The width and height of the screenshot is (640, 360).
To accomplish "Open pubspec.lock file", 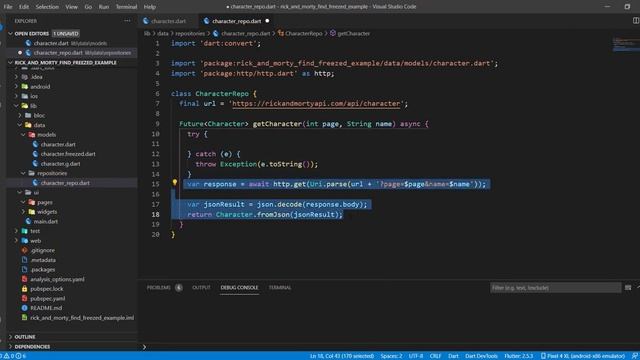I will [47, 289].
